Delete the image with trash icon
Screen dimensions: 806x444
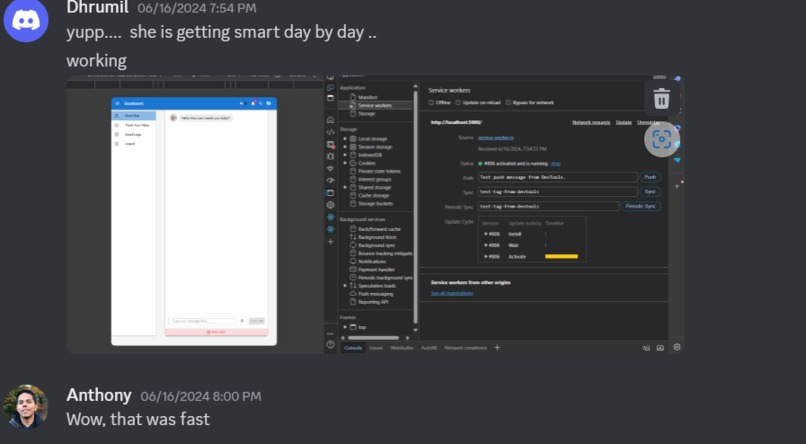pos(661,98)
